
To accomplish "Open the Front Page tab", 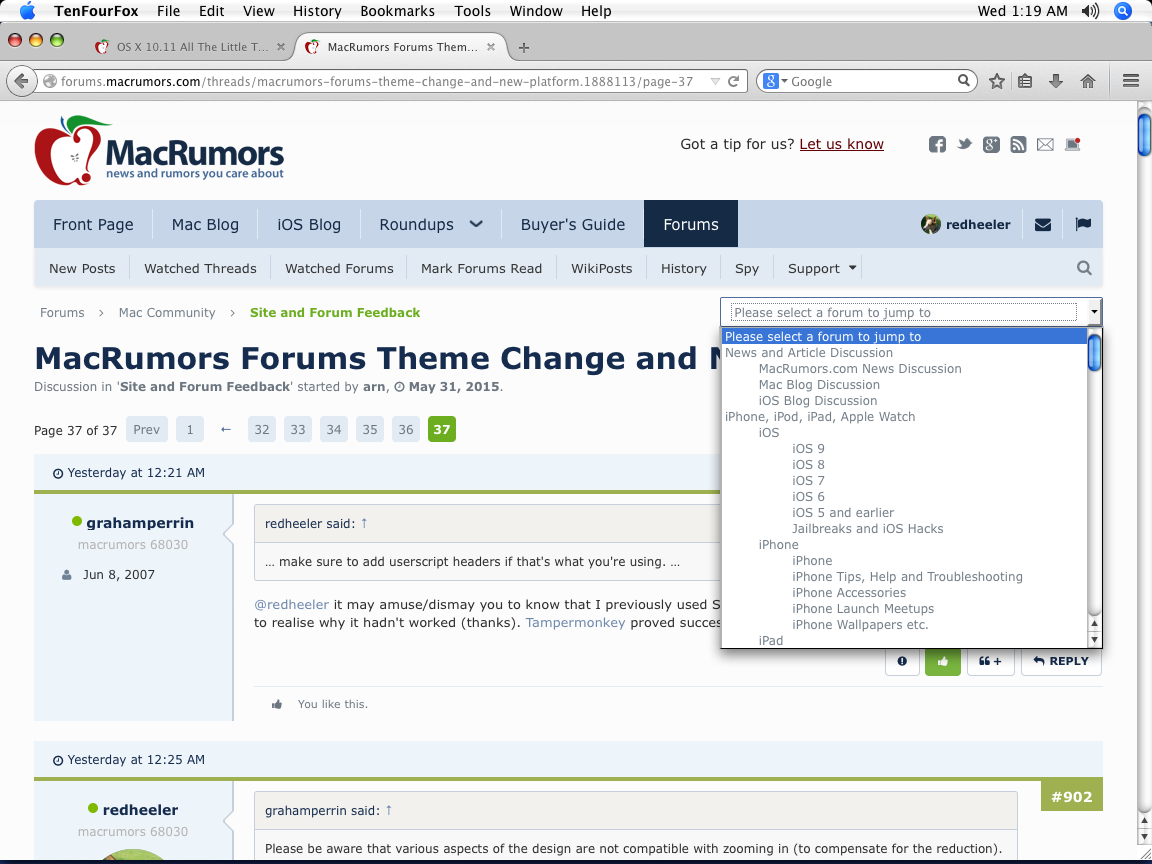I will pos(93,224).
